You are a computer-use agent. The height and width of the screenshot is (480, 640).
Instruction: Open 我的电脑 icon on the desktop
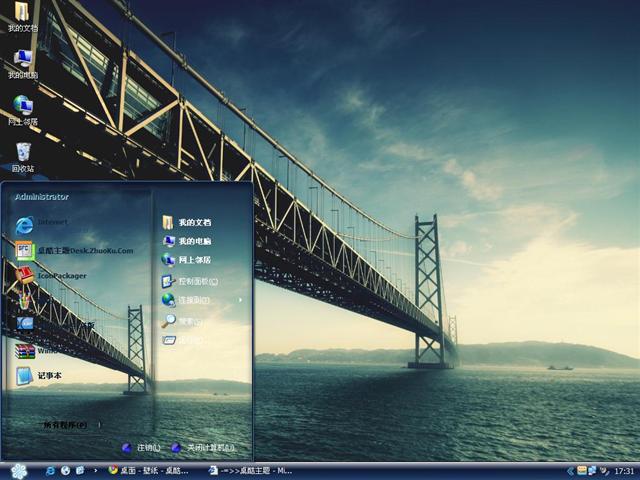coord(22,61)
